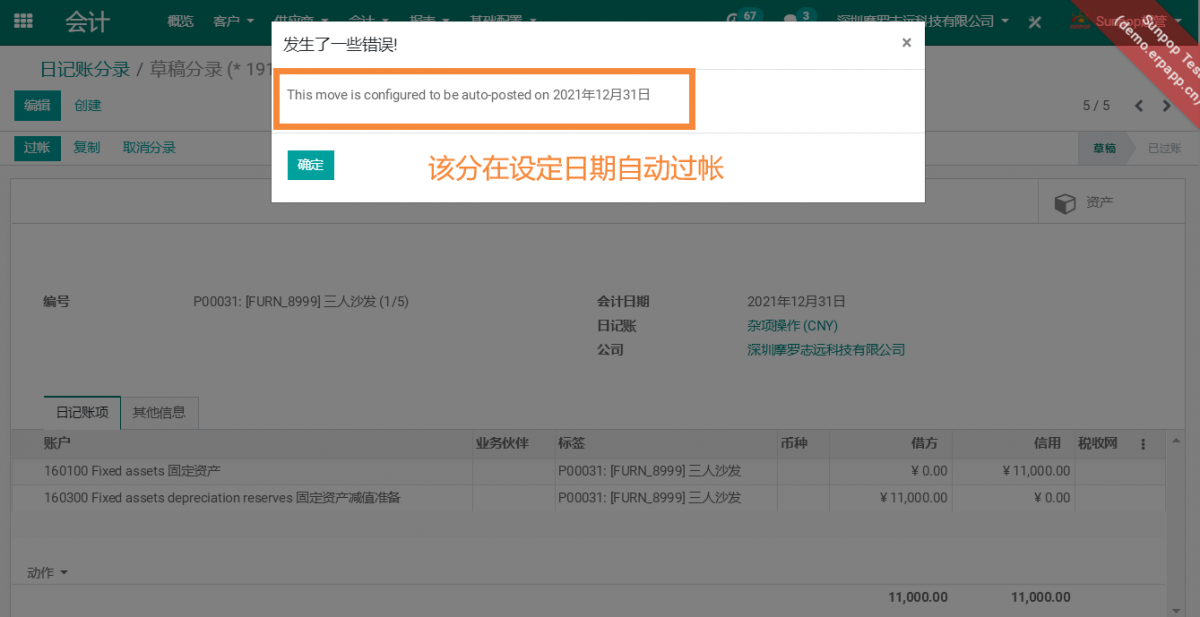Click the 编辑 button

(x=37, y=106)
